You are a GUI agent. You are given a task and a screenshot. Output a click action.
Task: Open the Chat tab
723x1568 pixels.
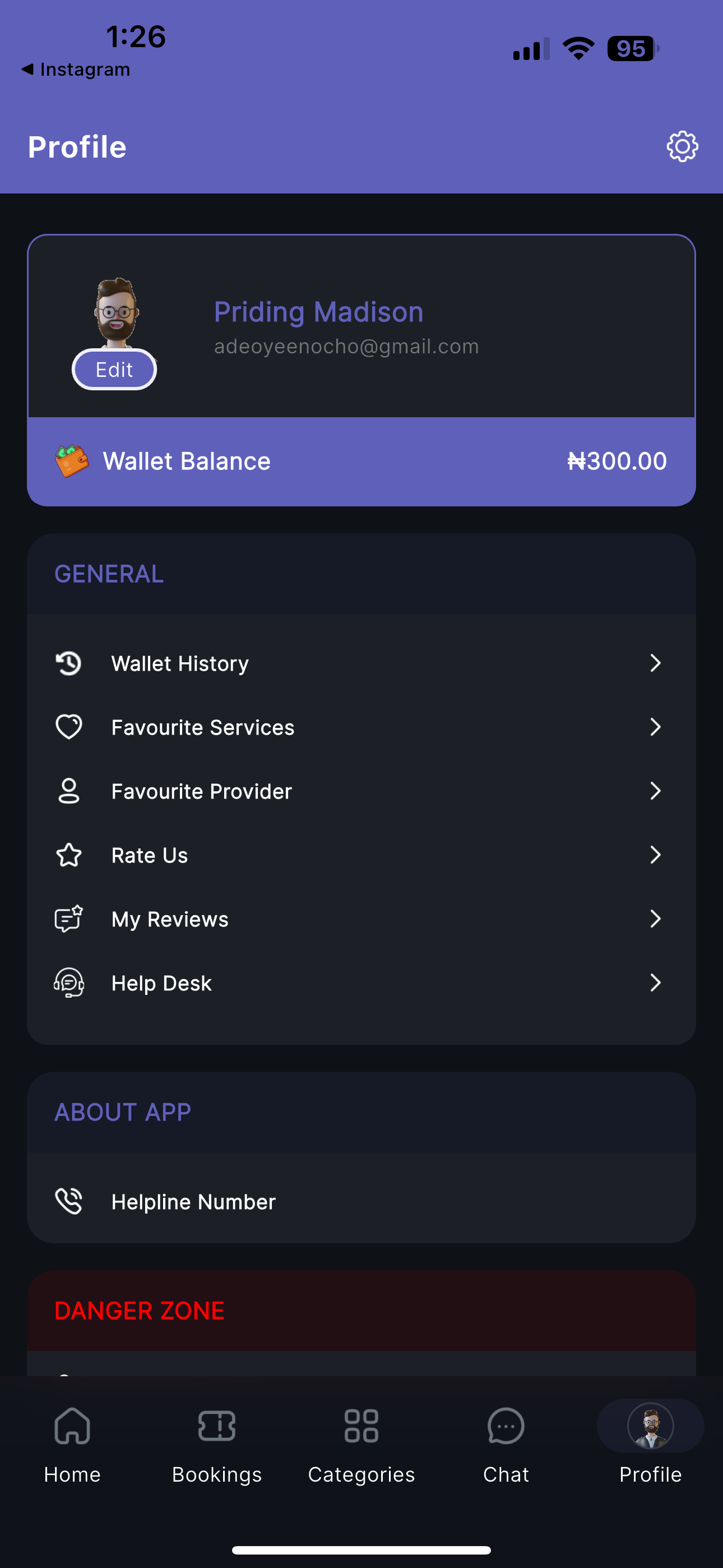(x=506, y=1445)
